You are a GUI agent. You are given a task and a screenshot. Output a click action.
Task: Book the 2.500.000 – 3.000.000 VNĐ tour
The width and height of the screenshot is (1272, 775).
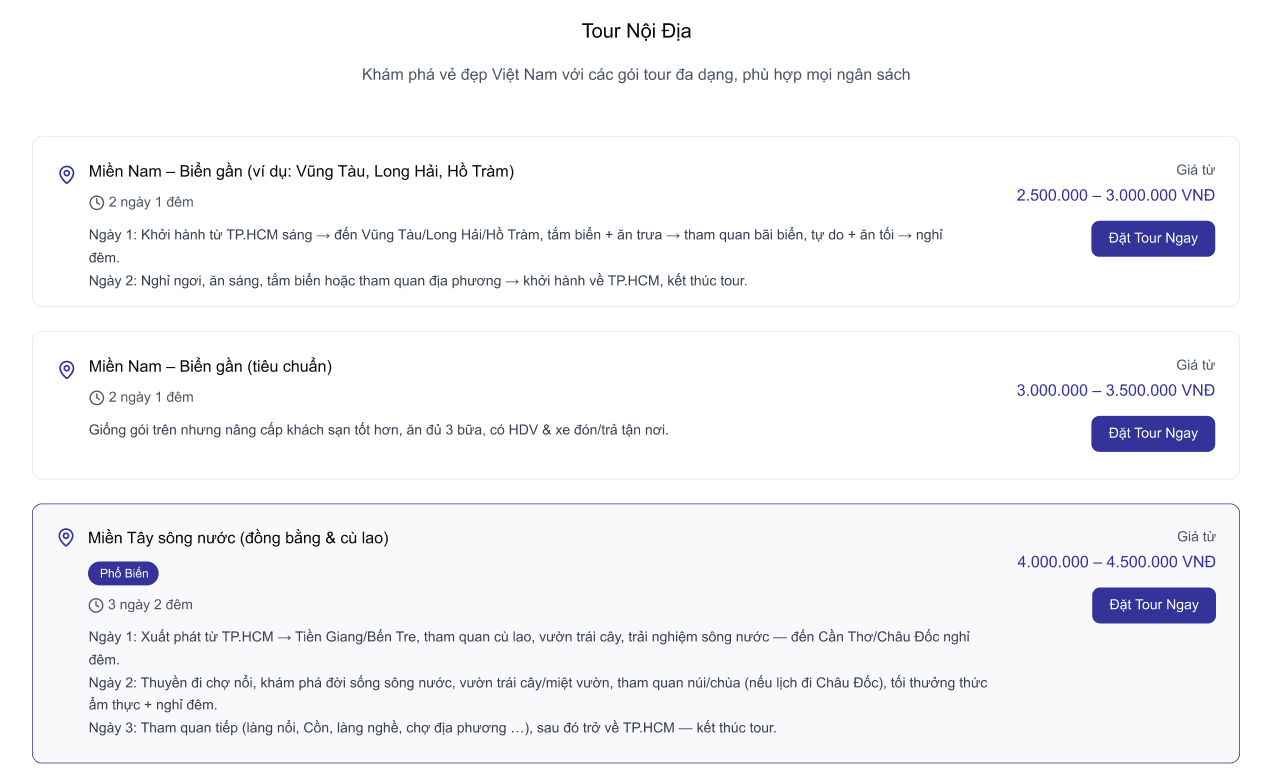coord(1152,239)
